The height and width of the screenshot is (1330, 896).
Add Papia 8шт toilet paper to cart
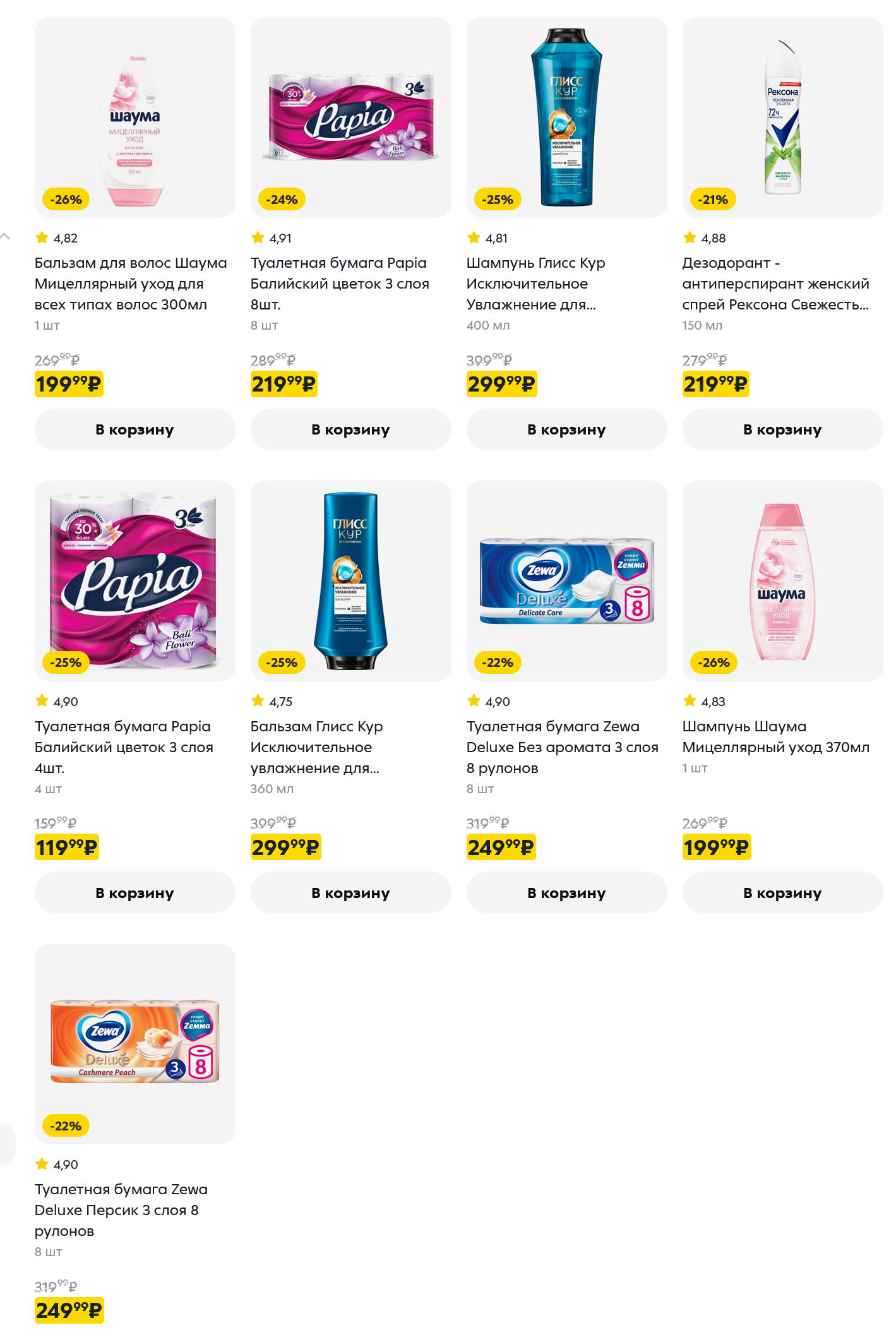pyautogui.click(x=350, y=429)
